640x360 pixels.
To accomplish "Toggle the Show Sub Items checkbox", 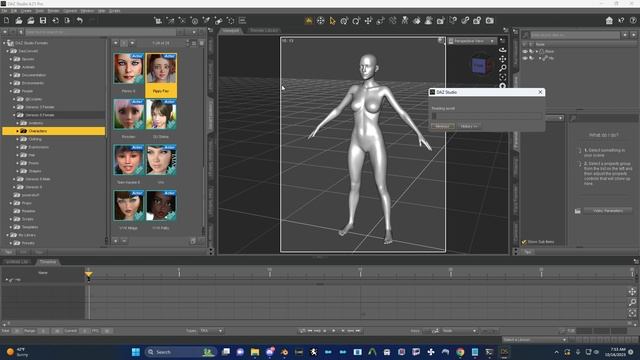I will 524,242.
